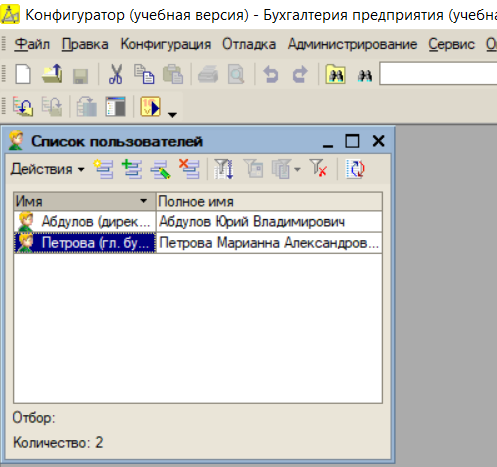This screenshot has height=467, width=497.
Task: Open configuration tree icon in second toolbar
Action: click(23, 106)
